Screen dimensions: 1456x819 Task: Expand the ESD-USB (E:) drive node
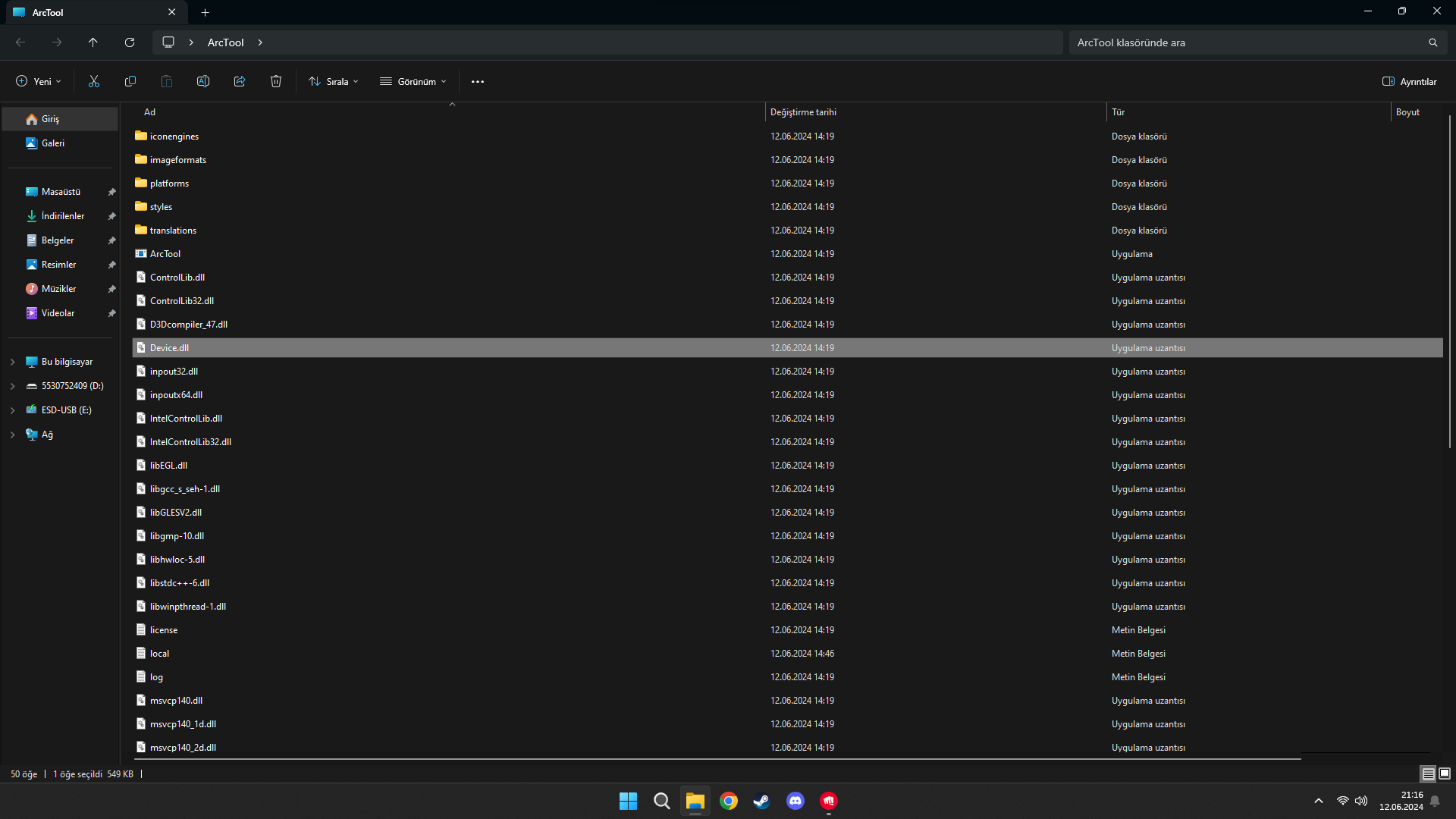(12, 410)
